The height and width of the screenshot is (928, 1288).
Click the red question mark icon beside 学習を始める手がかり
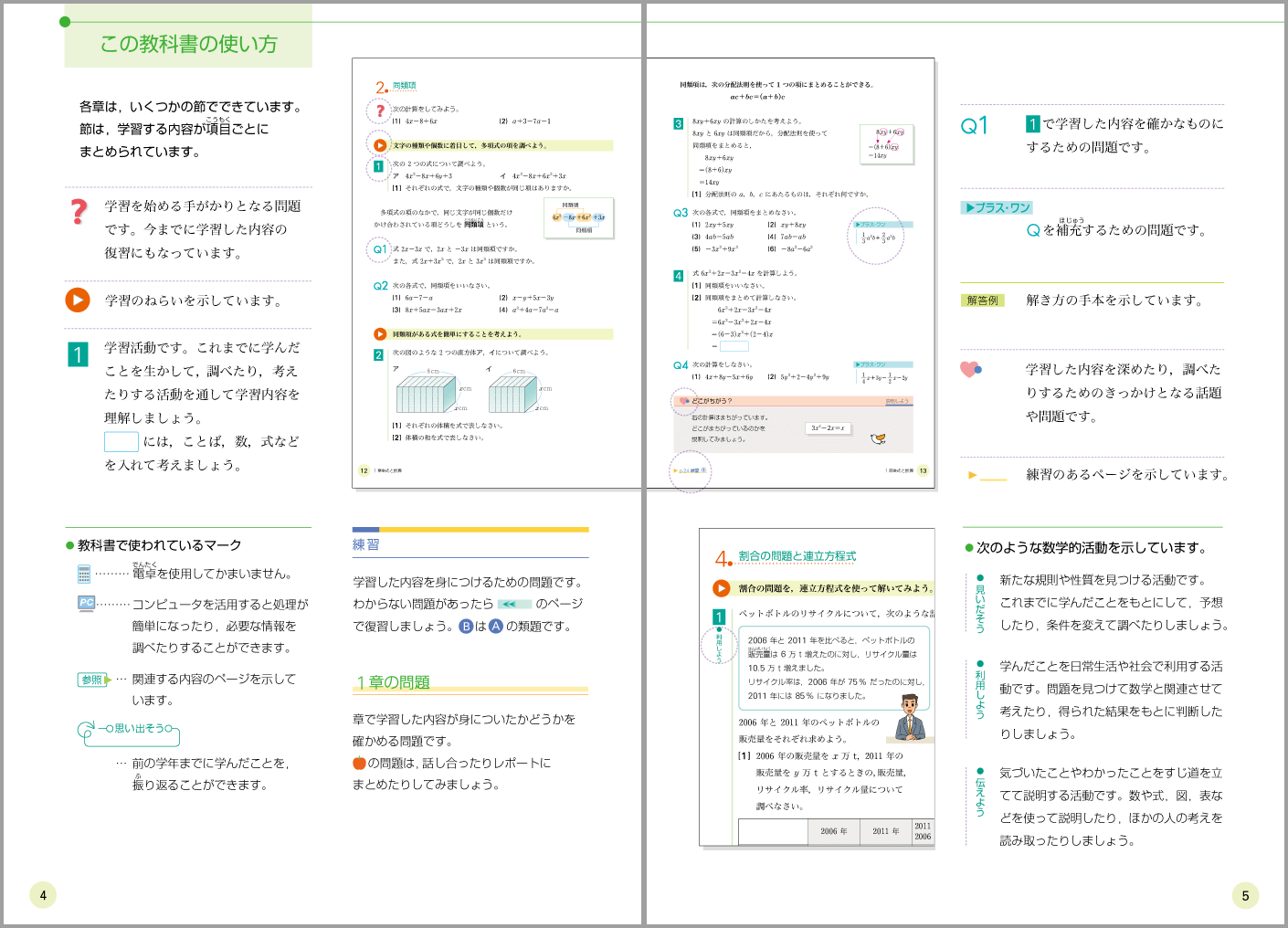click(79, 212)
